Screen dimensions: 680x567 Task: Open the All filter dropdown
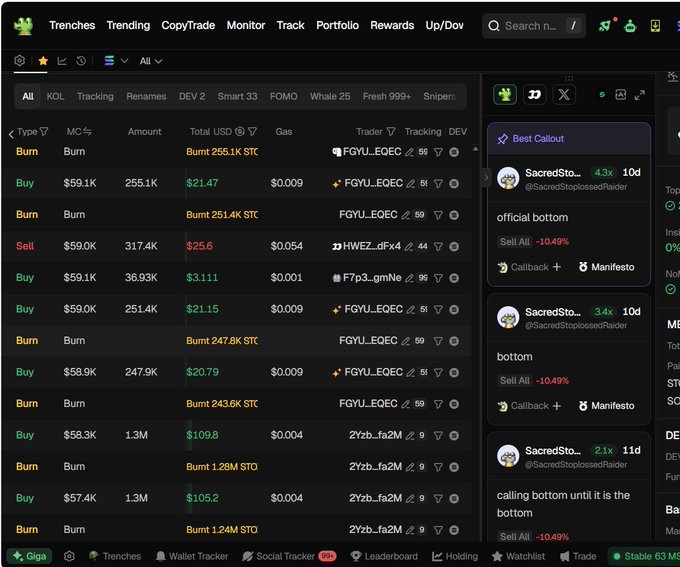150,61
